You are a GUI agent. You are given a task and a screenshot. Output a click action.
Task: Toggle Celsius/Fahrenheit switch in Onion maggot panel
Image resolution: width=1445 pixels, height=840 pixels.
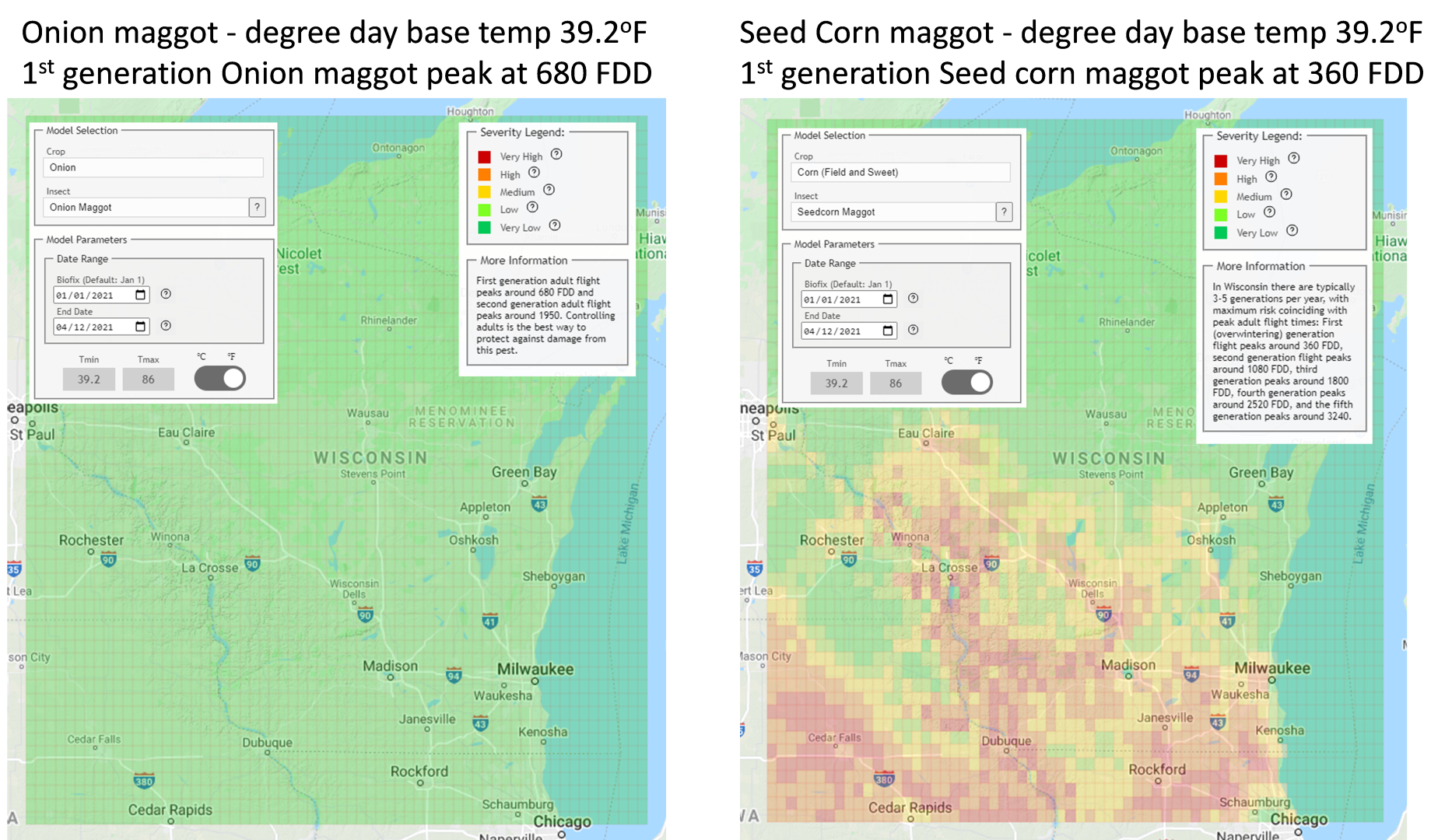coord(220,379)
